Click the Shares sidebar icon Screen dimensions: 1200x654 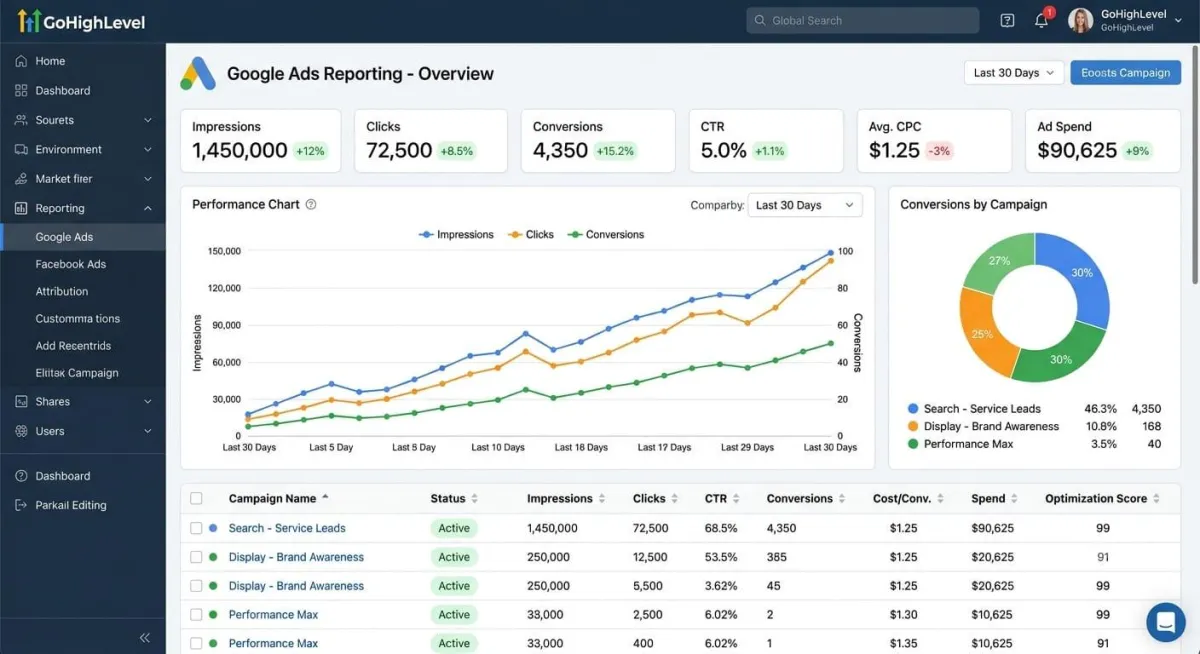(21, 401)
